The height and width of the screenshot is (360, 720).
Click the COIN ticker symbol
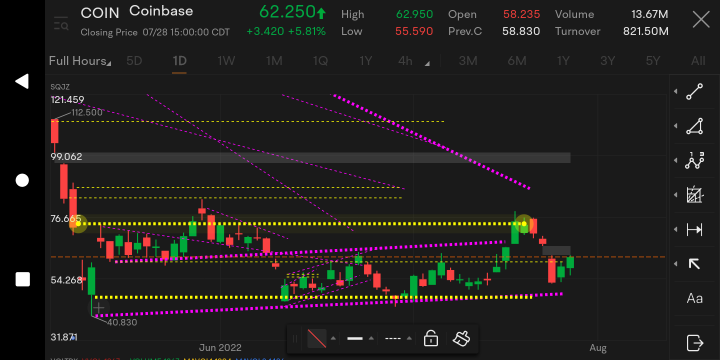coord(100,13)
